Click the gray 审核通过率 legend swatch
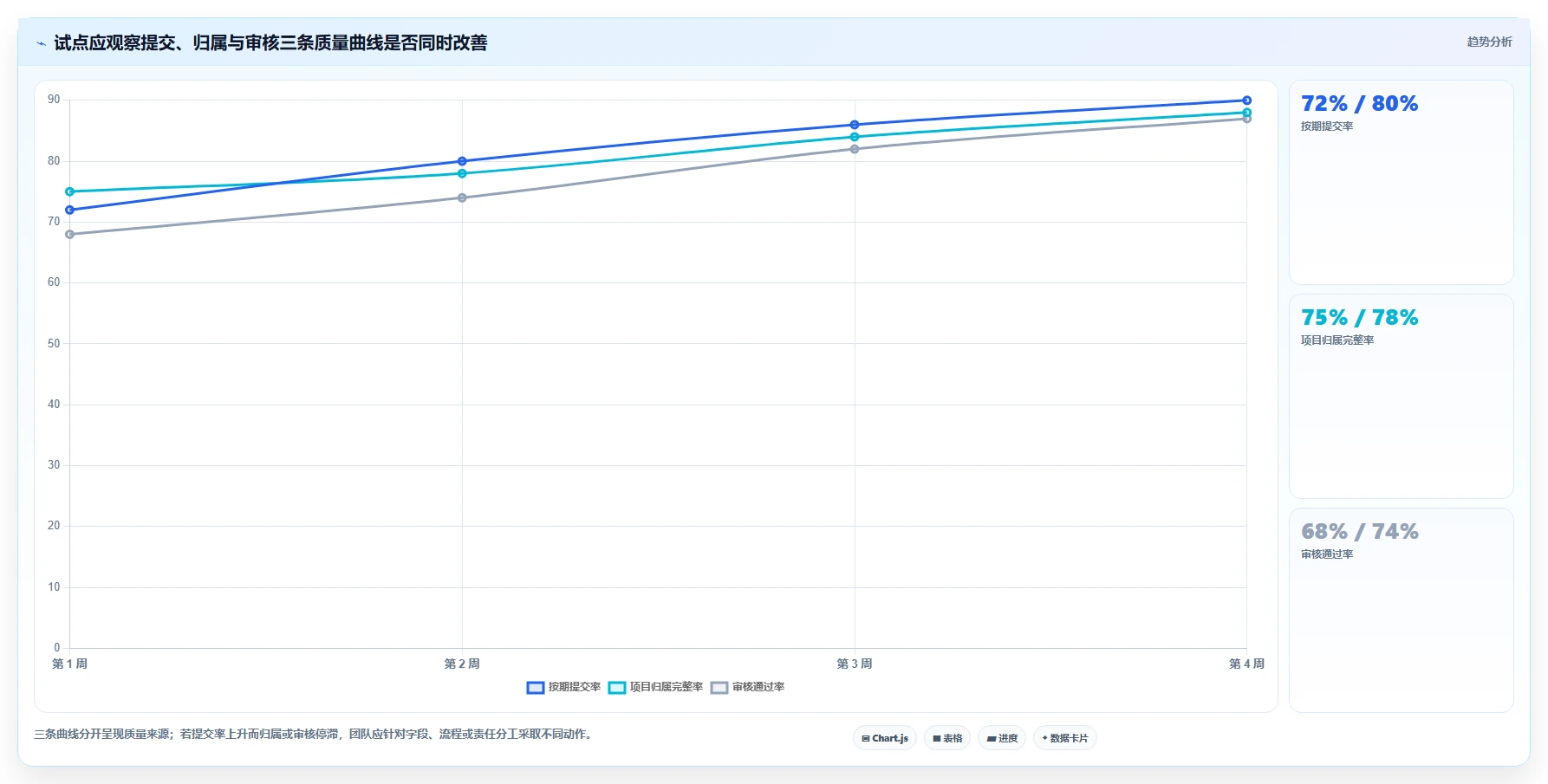The height and width of the screenshot is (784, 1548). (719, 688)
